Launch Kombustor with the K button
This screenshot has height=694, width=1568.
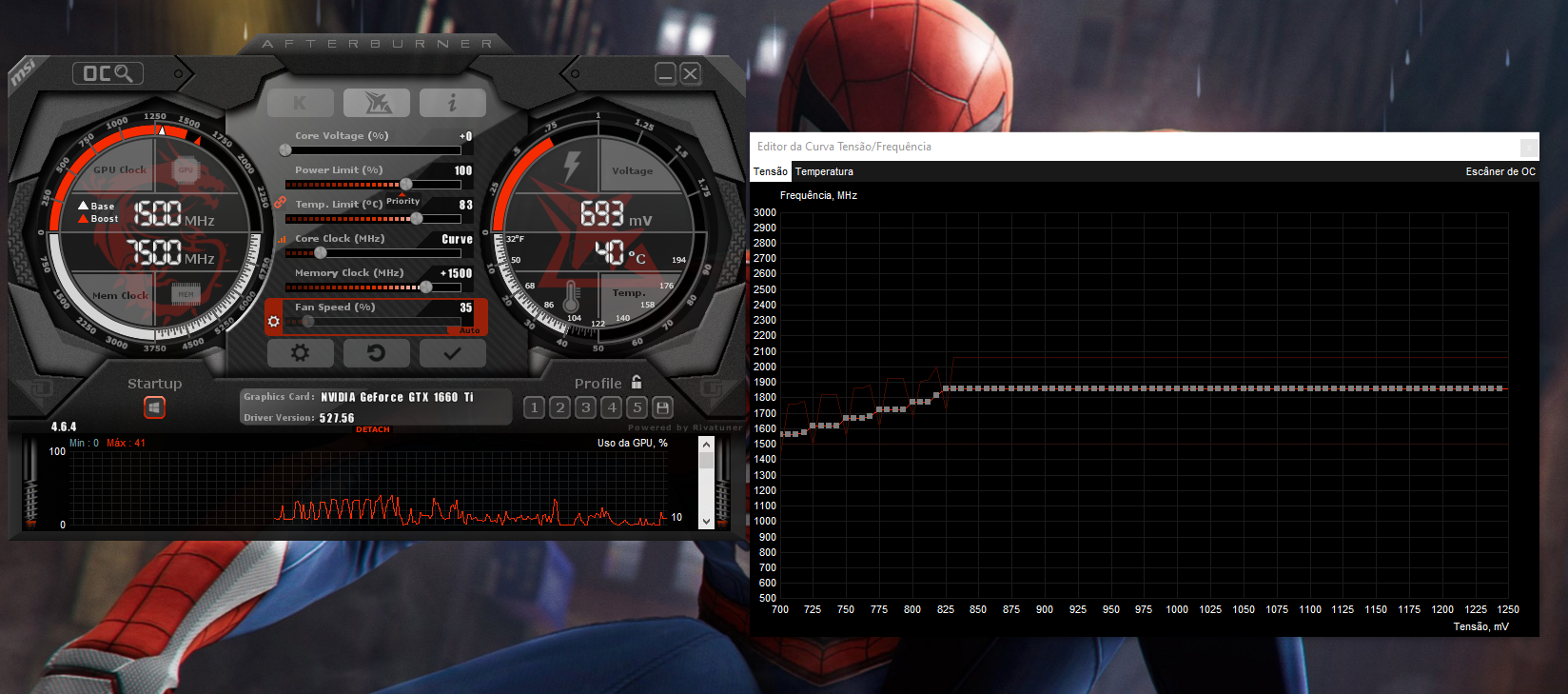(x=301, y=103)
